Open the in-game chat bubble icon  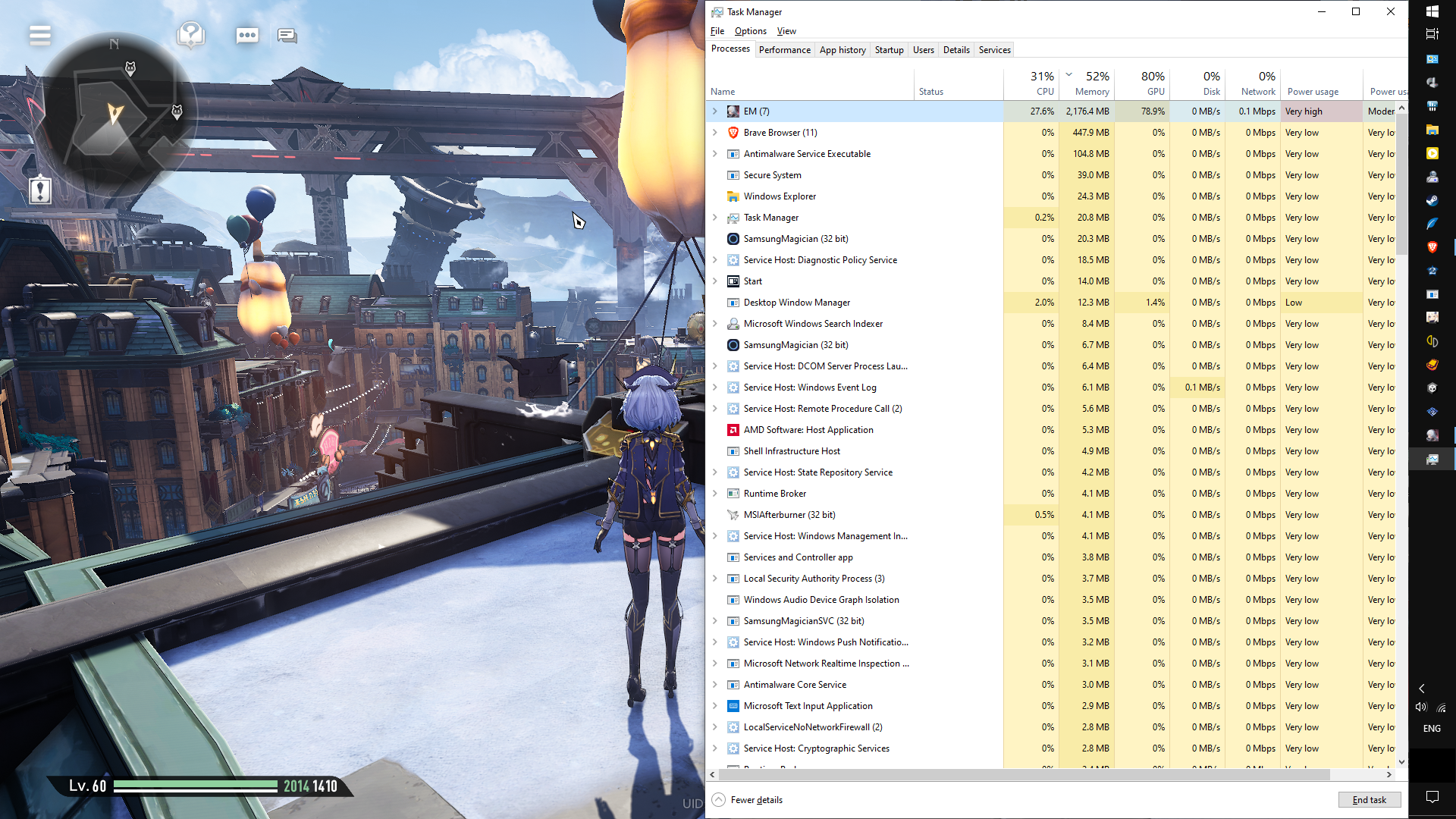pyautogui.click(x=247, y=35)
